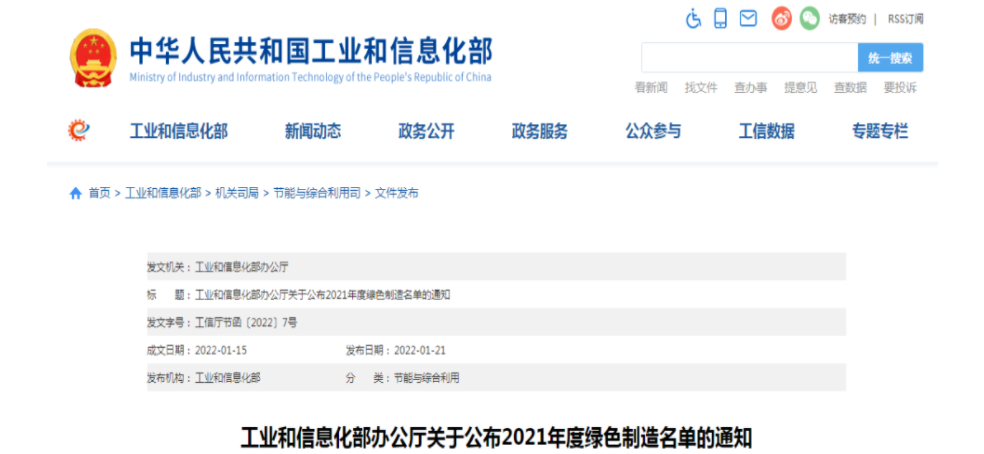Viewport: 984px width, 454px height.
Task: Open 查数据 quick link
Action: click(850, 88)
